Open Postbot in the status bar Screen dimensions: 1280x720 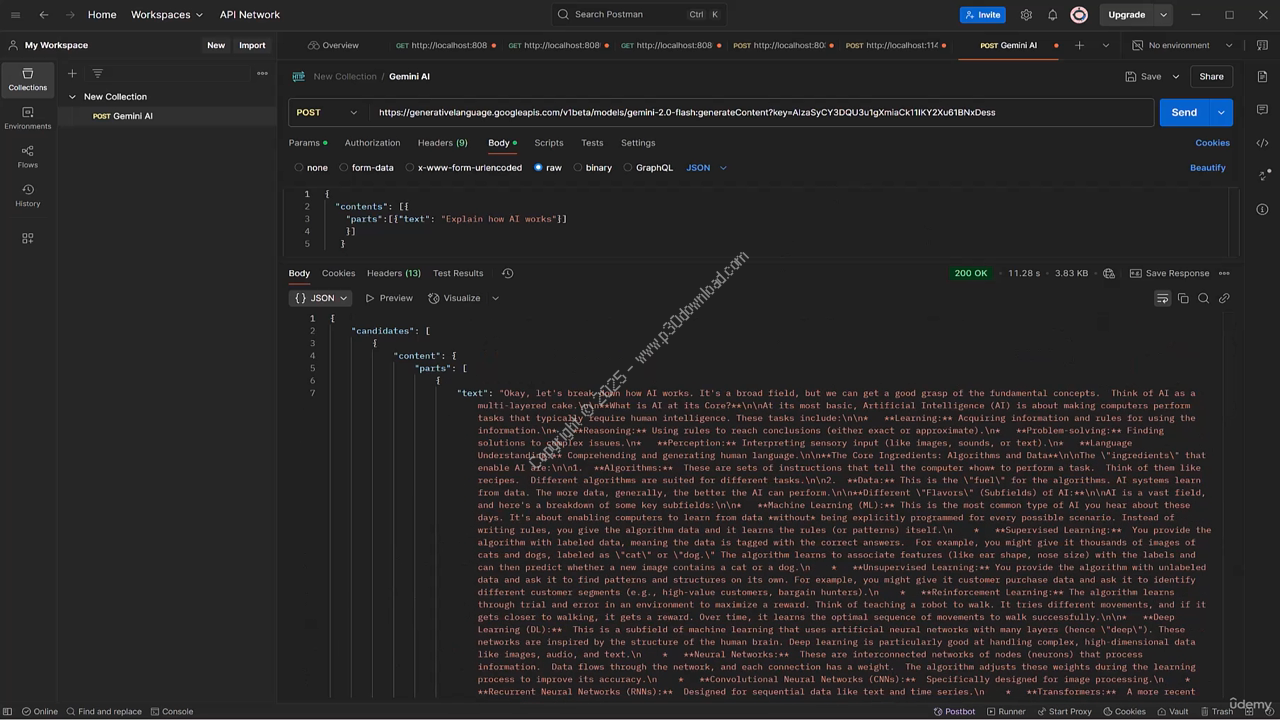point(954,712)
